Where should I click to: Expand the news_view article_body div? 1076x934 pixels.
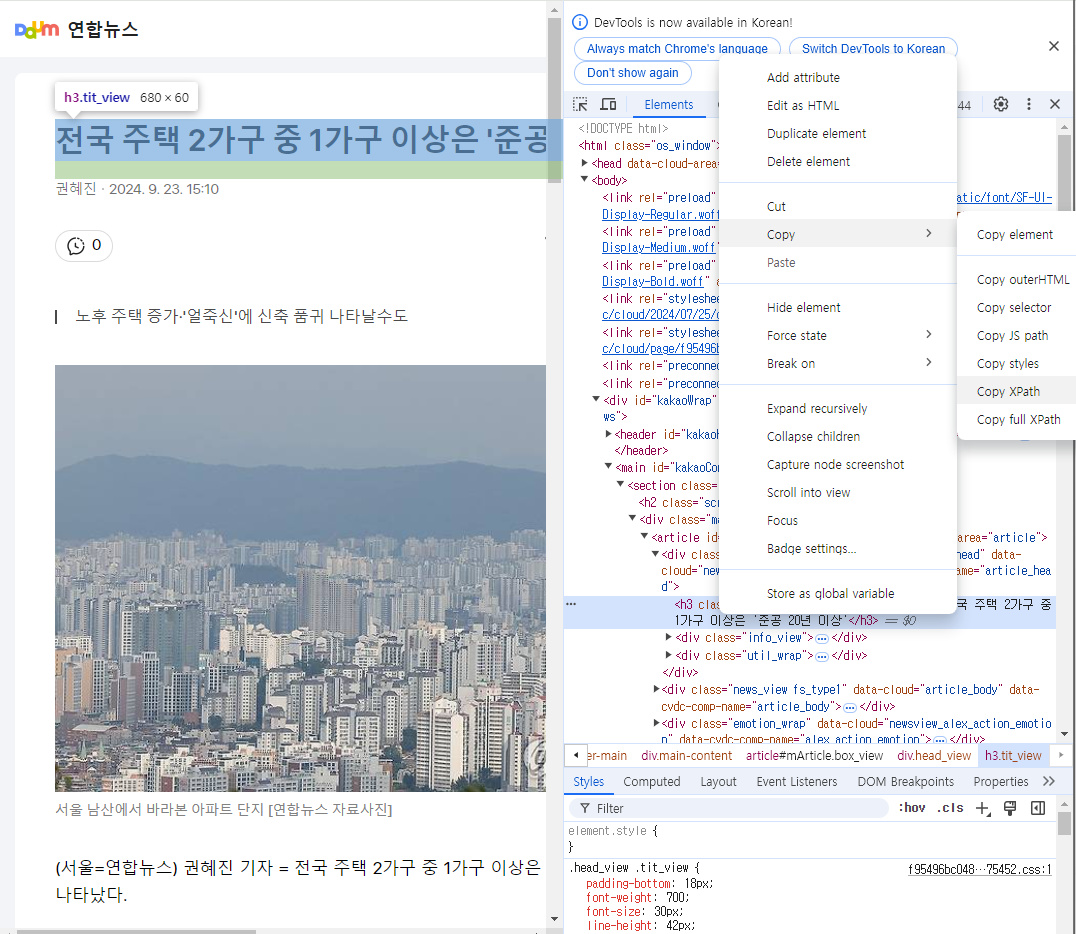[657, 689]
